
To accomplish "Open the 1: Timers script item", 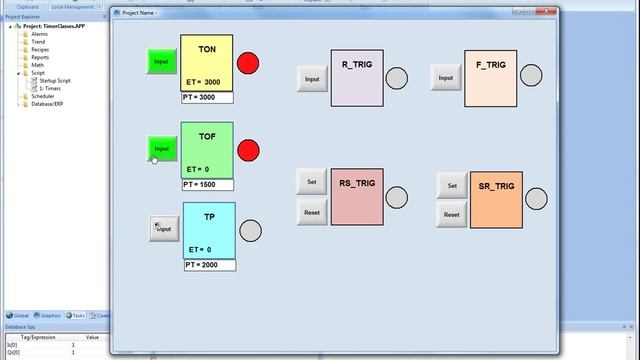I will click(50, 88).
